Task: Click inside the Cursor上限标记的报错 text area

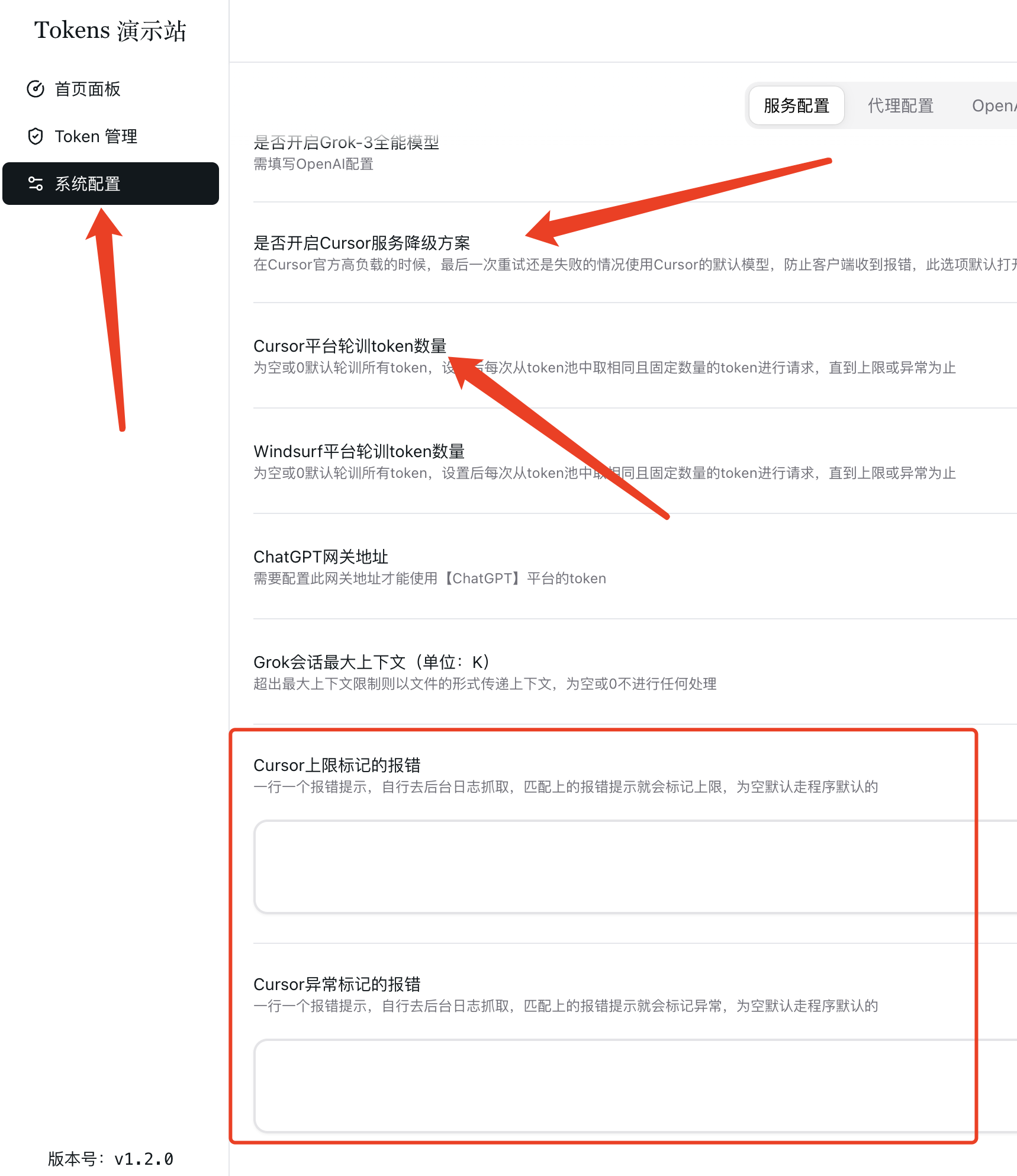Action: click(635, 867)
